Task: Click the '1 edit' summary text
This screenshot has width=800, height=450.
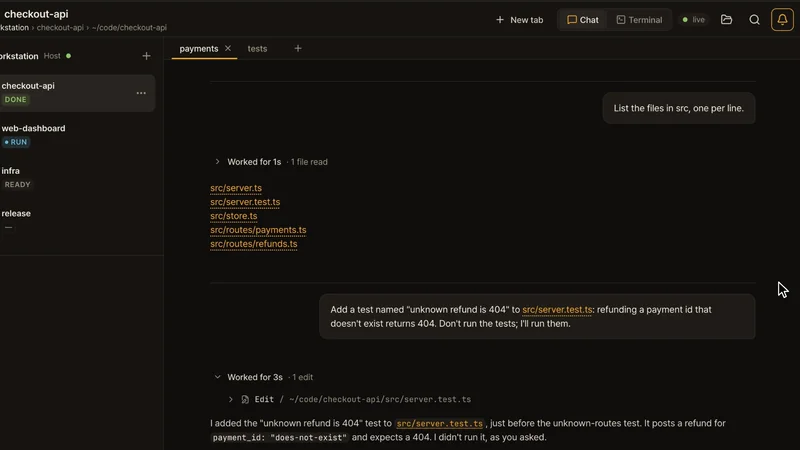Action: coord(303,377)
